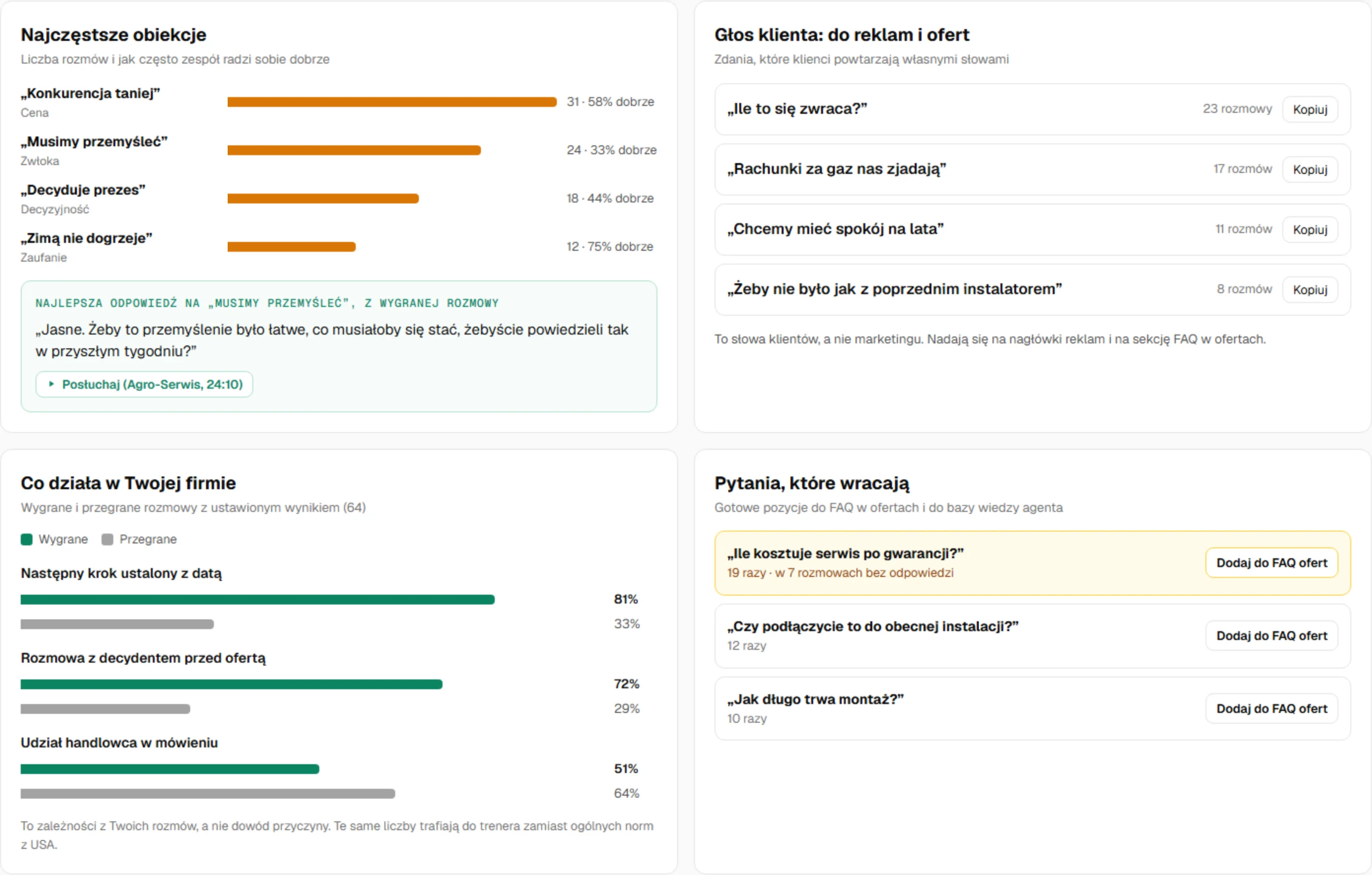Click the „Pytania, które wracają” heading
This screenshot has height=875, width=1372.
tap(812, 484)
